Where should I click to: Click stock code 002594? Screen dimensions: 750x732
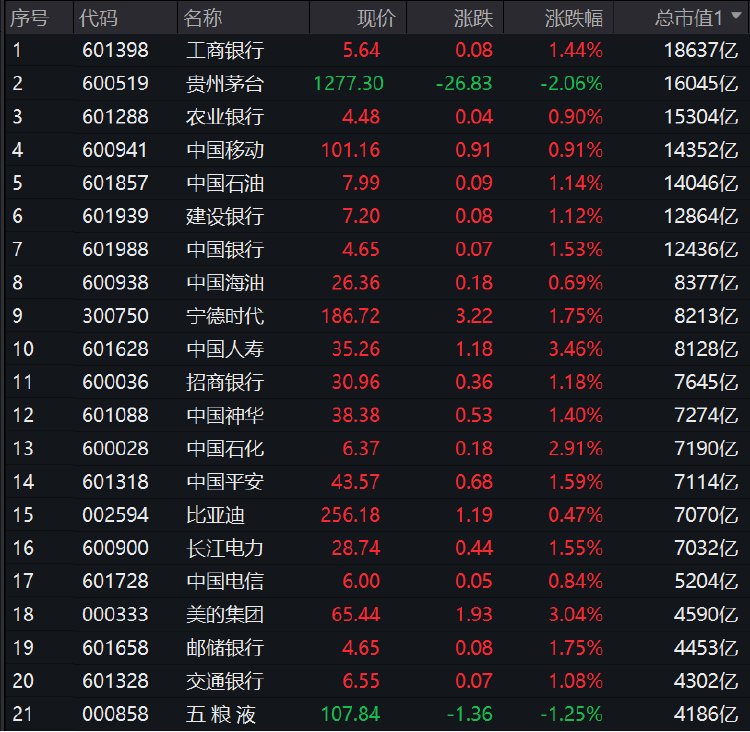(115, 515)
